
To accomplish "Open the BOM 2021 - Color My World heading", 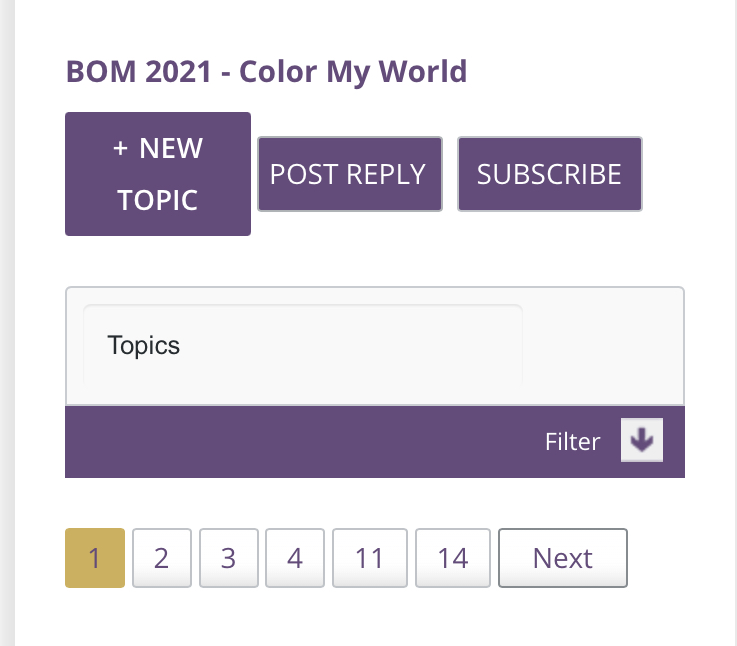I will (266, 72).
